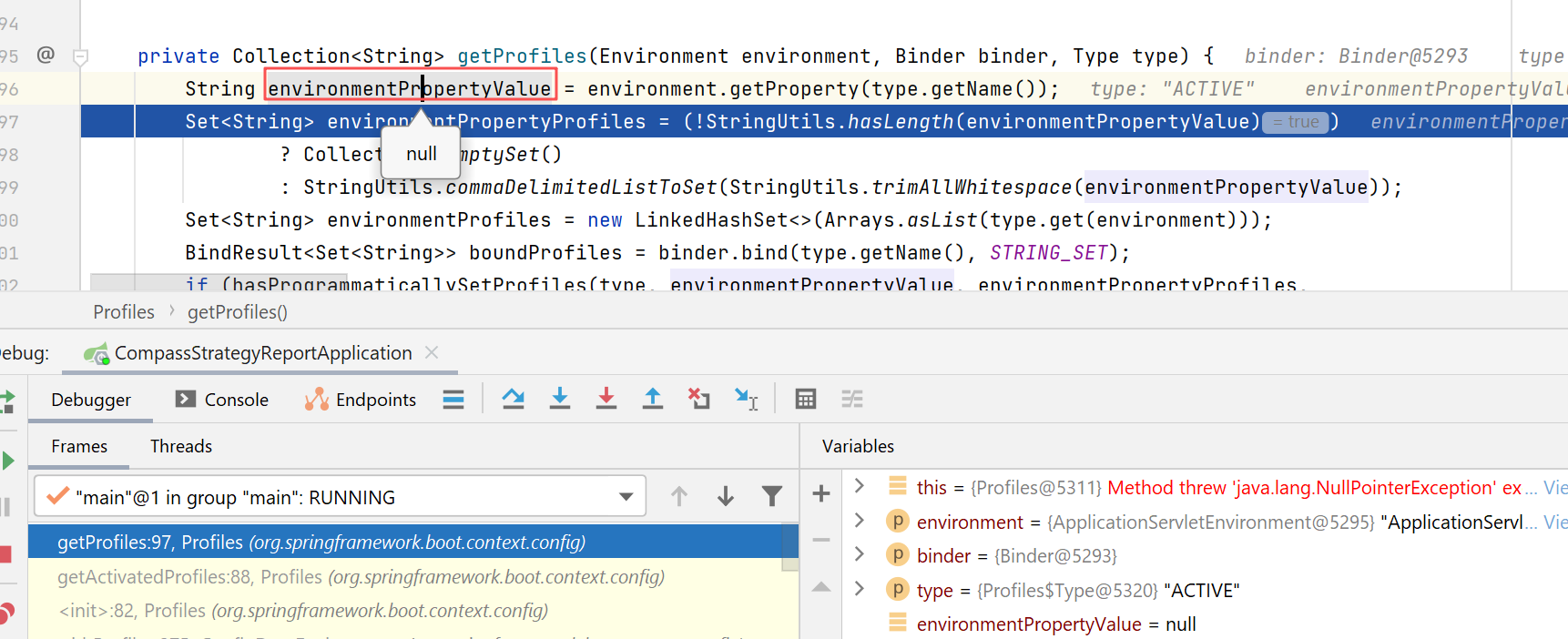Open the Evaluate Expression calculator icon

[805, 399]
